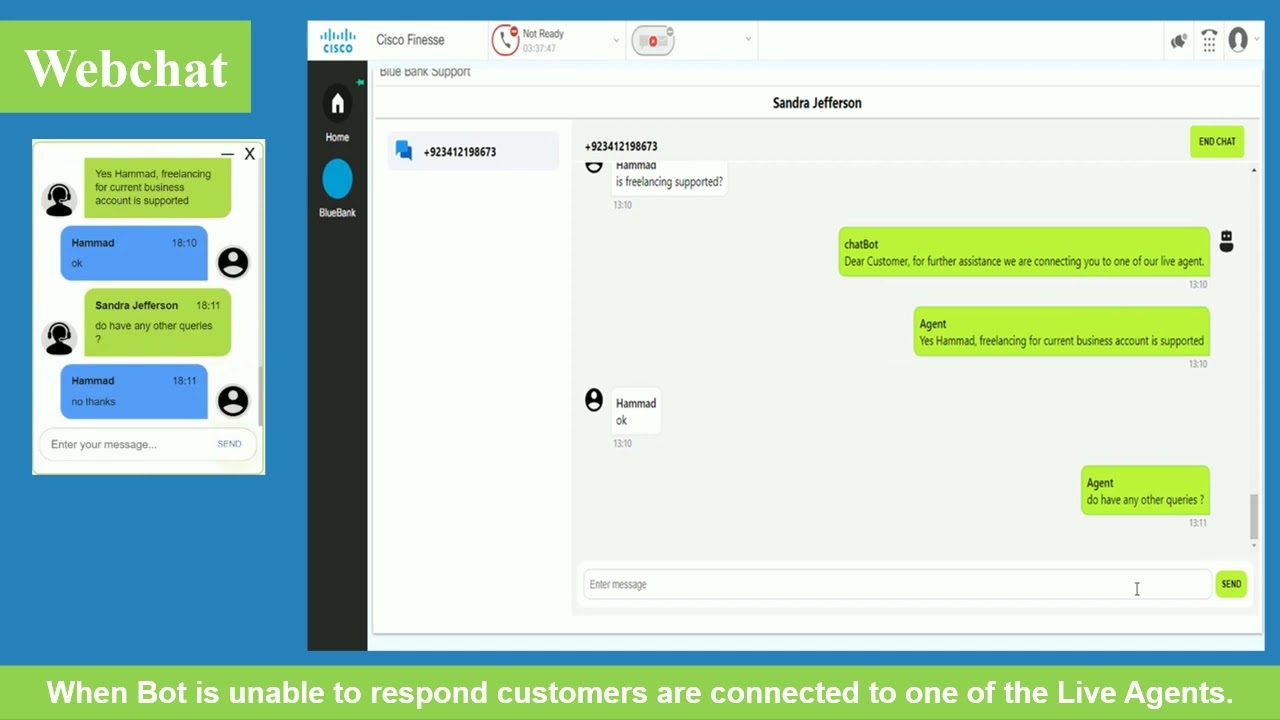Select the +923412198673 conversation in list

pos(473,151)
